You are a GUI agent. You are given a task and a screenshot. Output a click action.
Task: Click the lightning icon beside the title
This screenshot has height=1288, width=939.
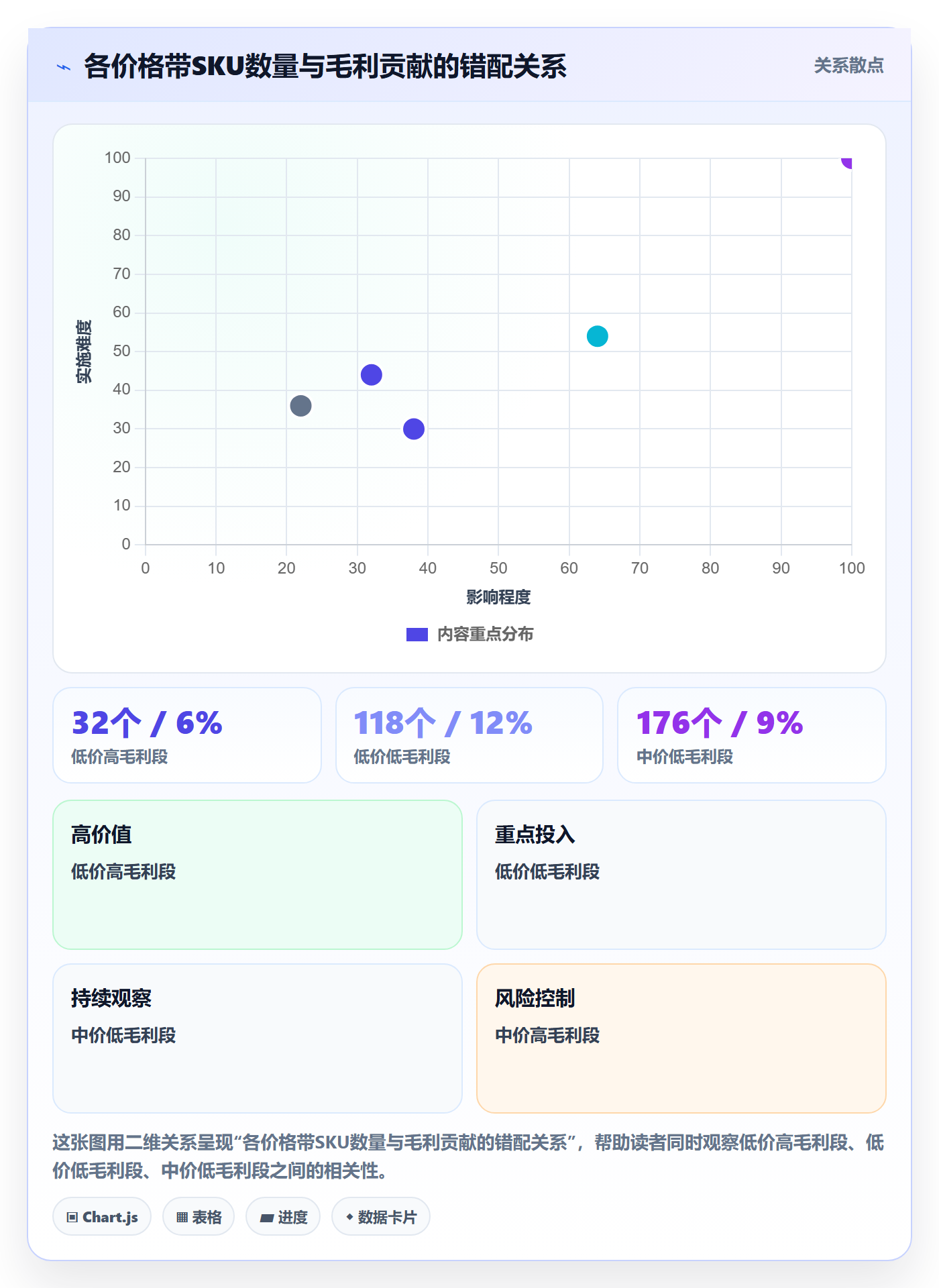tap(64, 67)
